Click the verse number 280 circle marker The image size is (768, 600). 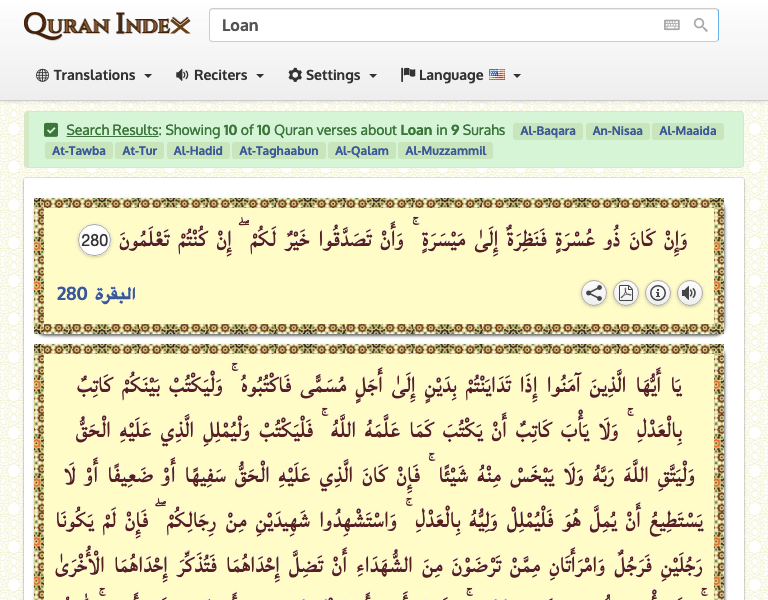tap(94, 241)
